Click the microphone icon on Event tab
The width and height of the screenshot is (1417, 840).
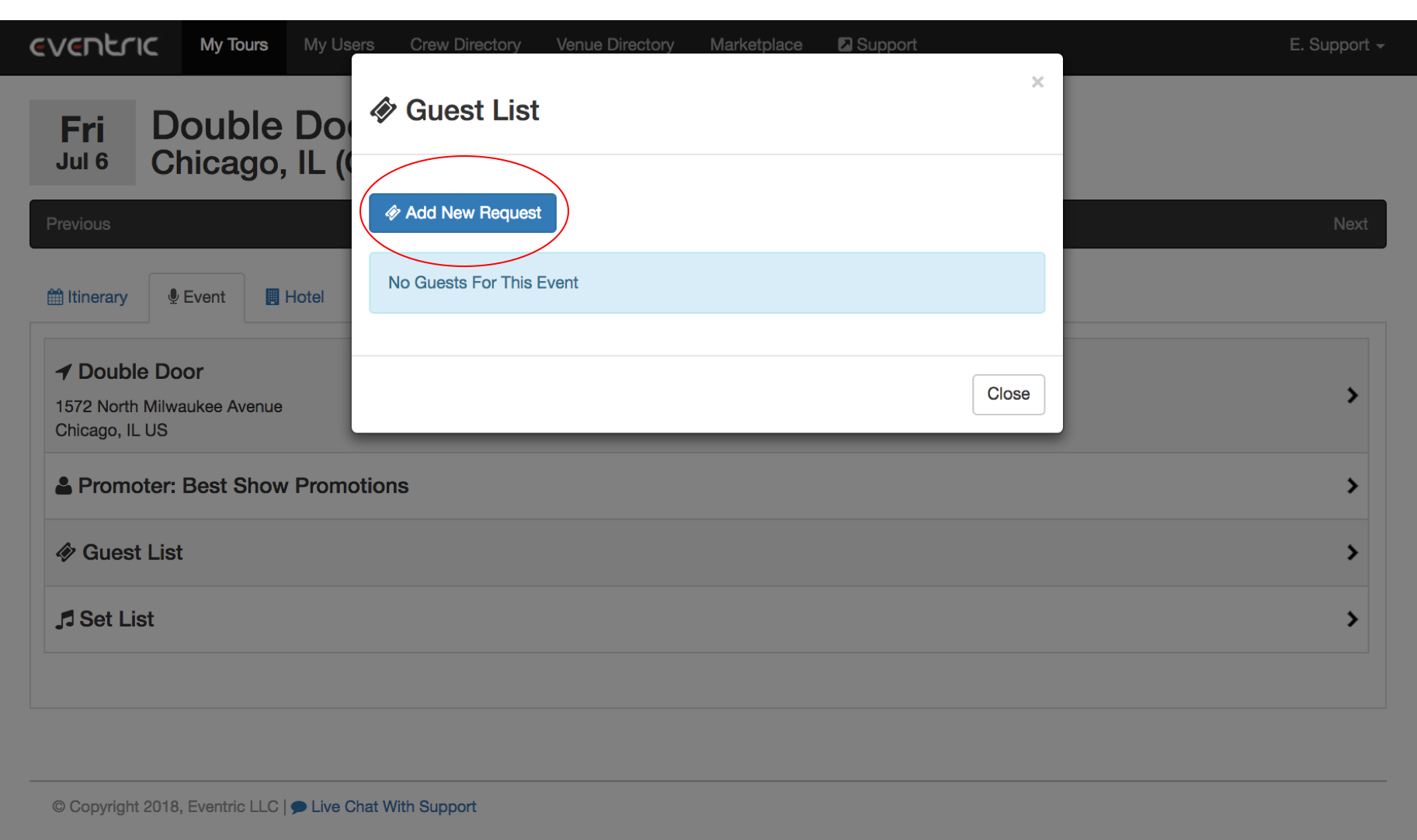point(173,297)
